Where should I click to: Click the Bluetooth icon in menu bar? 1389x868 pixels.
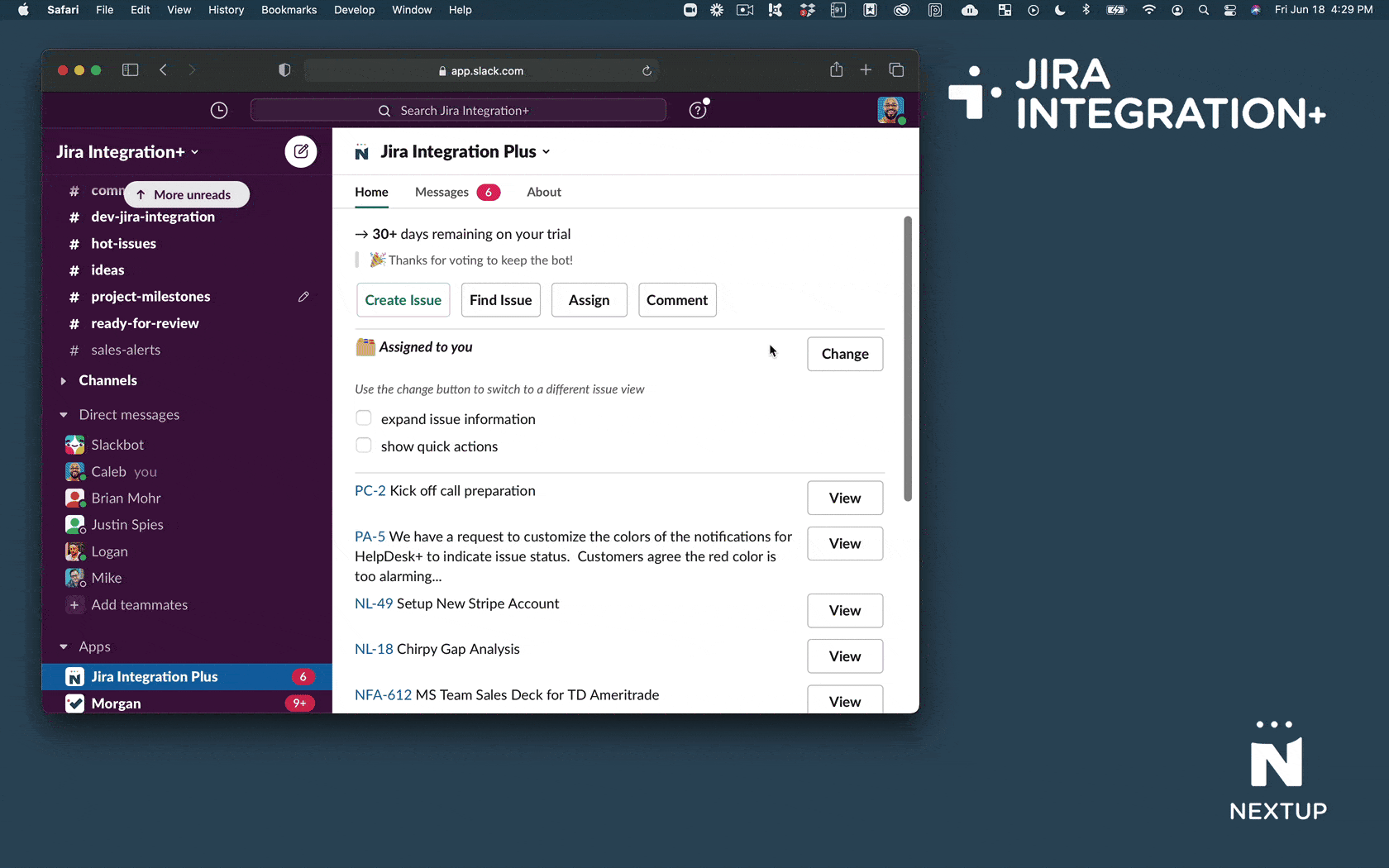(1086, 10)
